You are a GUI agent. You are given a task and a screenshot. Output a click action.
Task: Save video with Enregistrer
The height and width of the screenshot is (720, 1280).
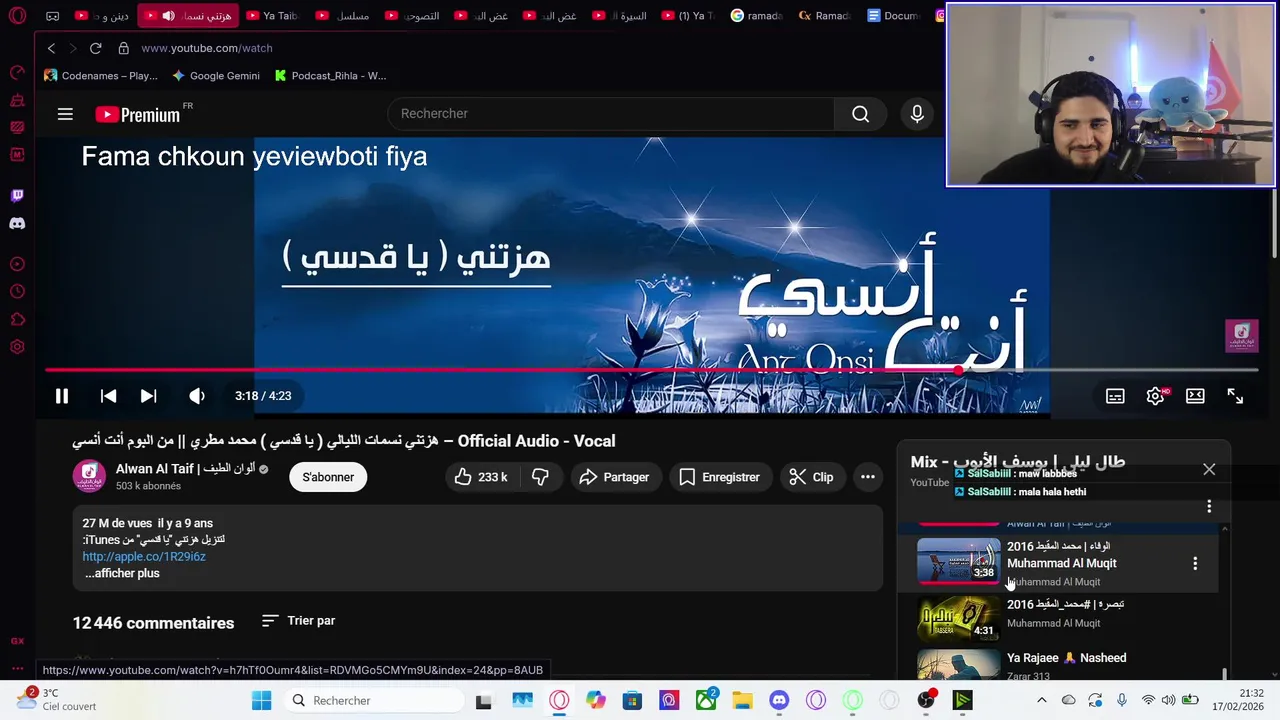point(720,477)
